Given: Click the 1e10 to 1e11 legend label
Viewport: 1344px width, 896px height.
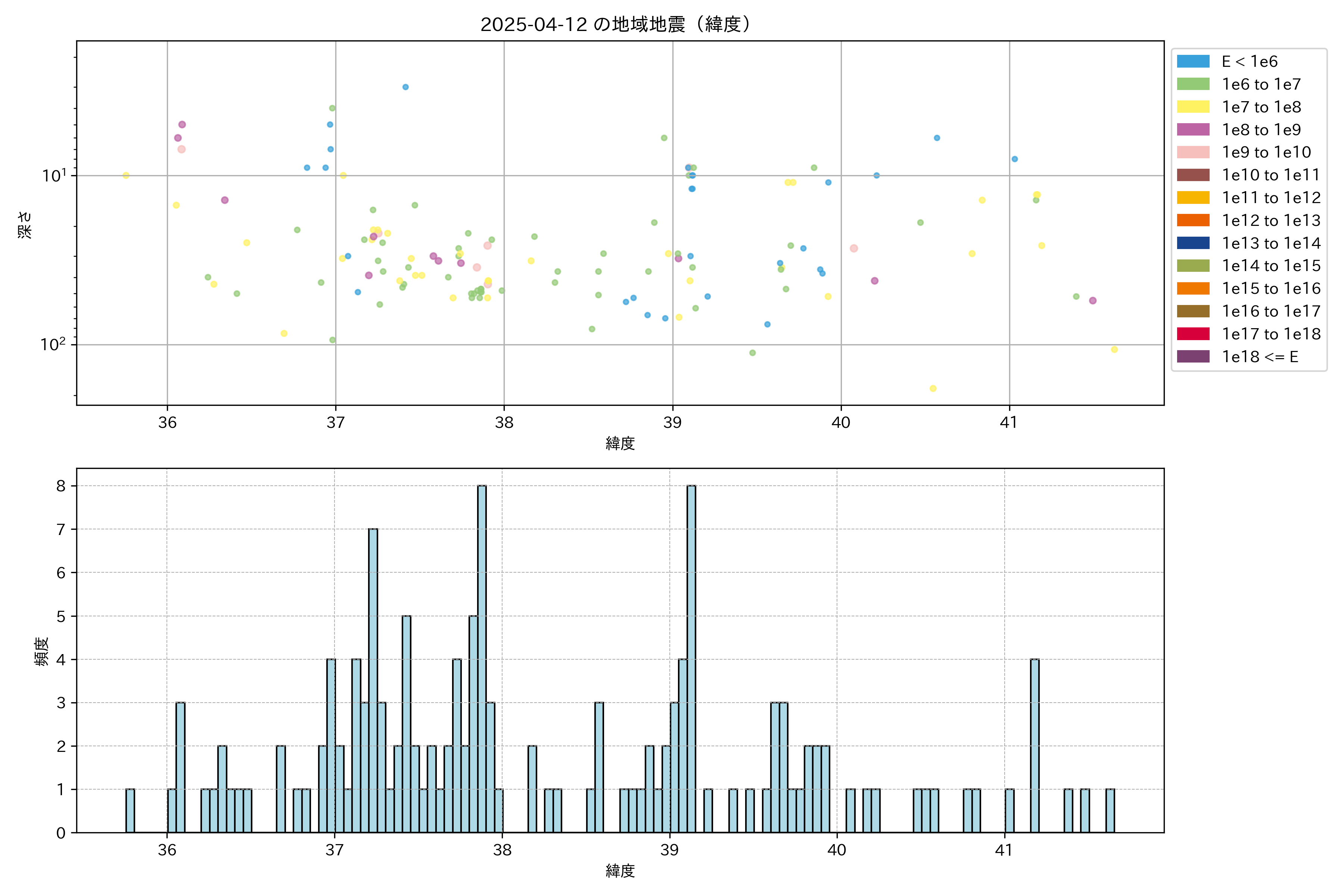Looking at the screenshot, I should pyautogui.click(x=1271, y=175).
